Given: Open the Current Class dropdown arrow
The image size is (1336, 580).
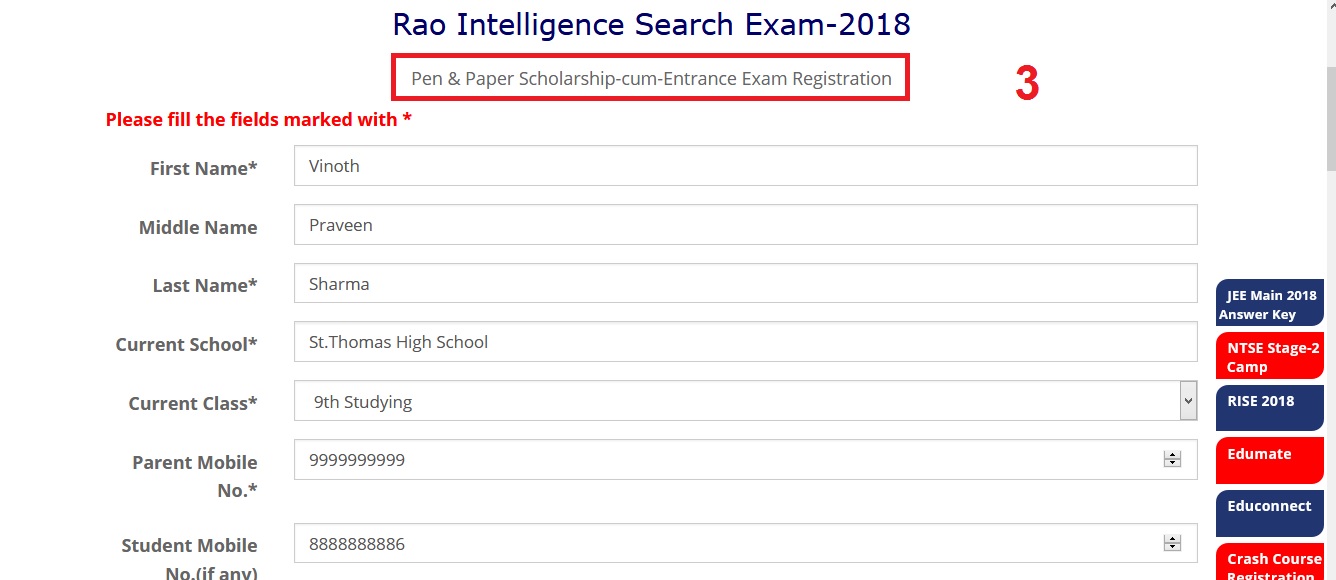Looking at the screenshot, I should click(x=1188, y=401).
